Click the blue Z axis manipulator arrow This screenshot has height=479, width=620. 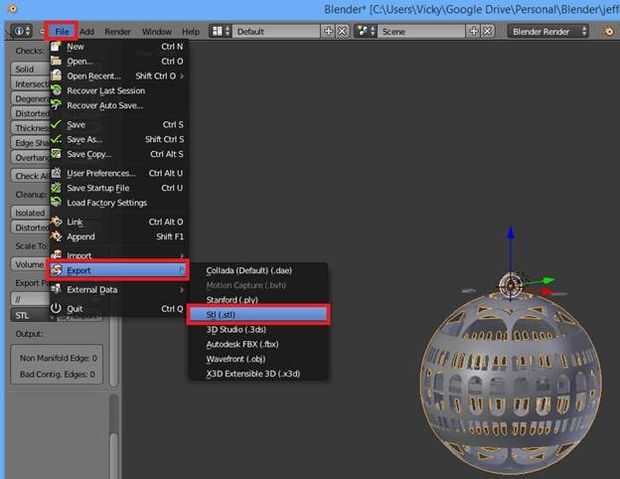pos(511,233)
